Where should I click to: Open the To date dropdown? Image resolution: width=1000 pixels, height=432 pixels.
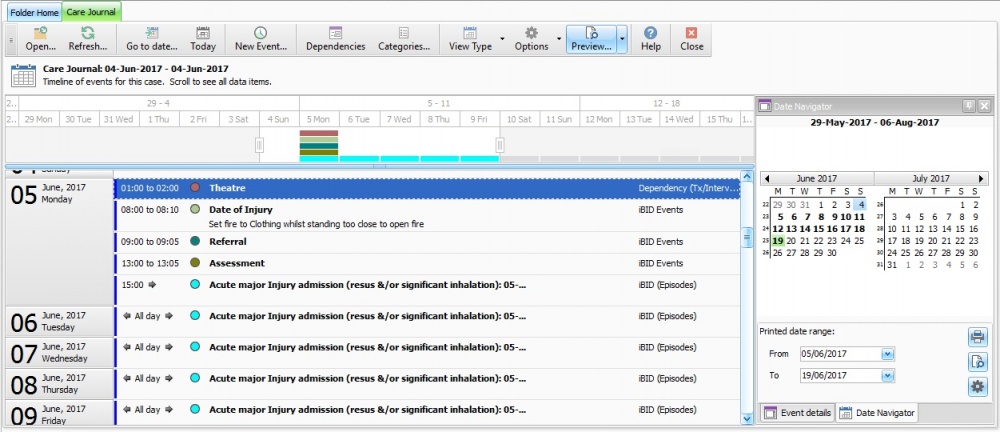pos(887,375)
